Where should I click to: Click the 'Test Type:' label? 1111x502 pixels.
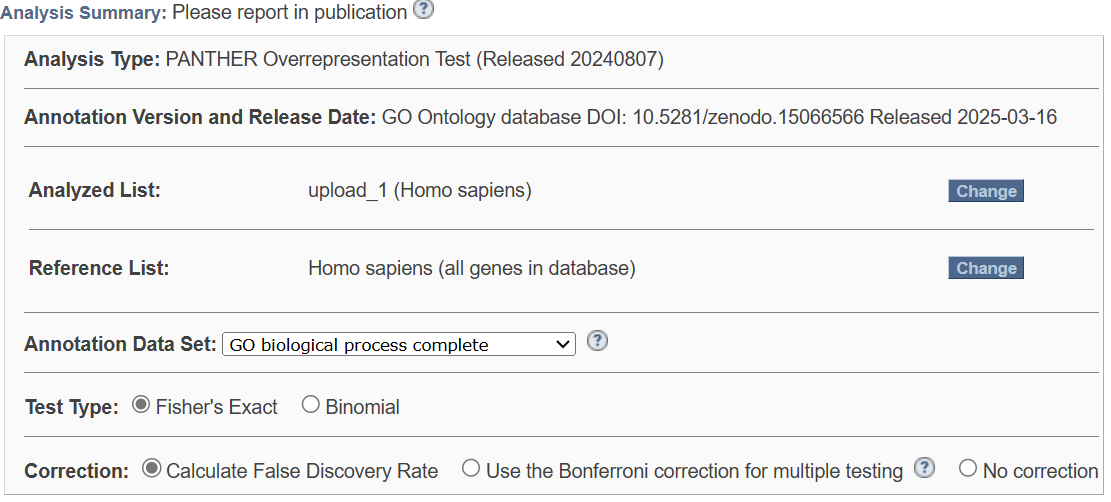(72, 408)
